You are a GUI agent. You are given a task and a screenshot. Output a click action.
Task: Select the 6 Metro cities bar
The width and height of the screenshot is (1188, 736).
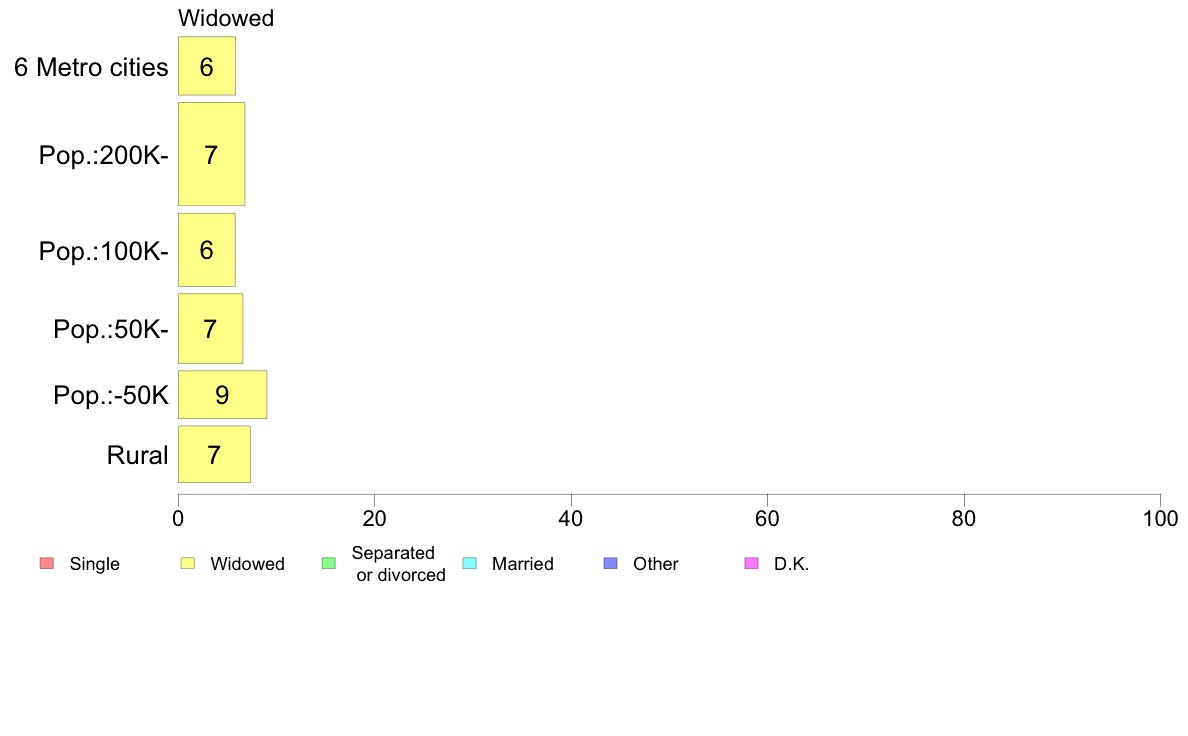tap(207, 66)
